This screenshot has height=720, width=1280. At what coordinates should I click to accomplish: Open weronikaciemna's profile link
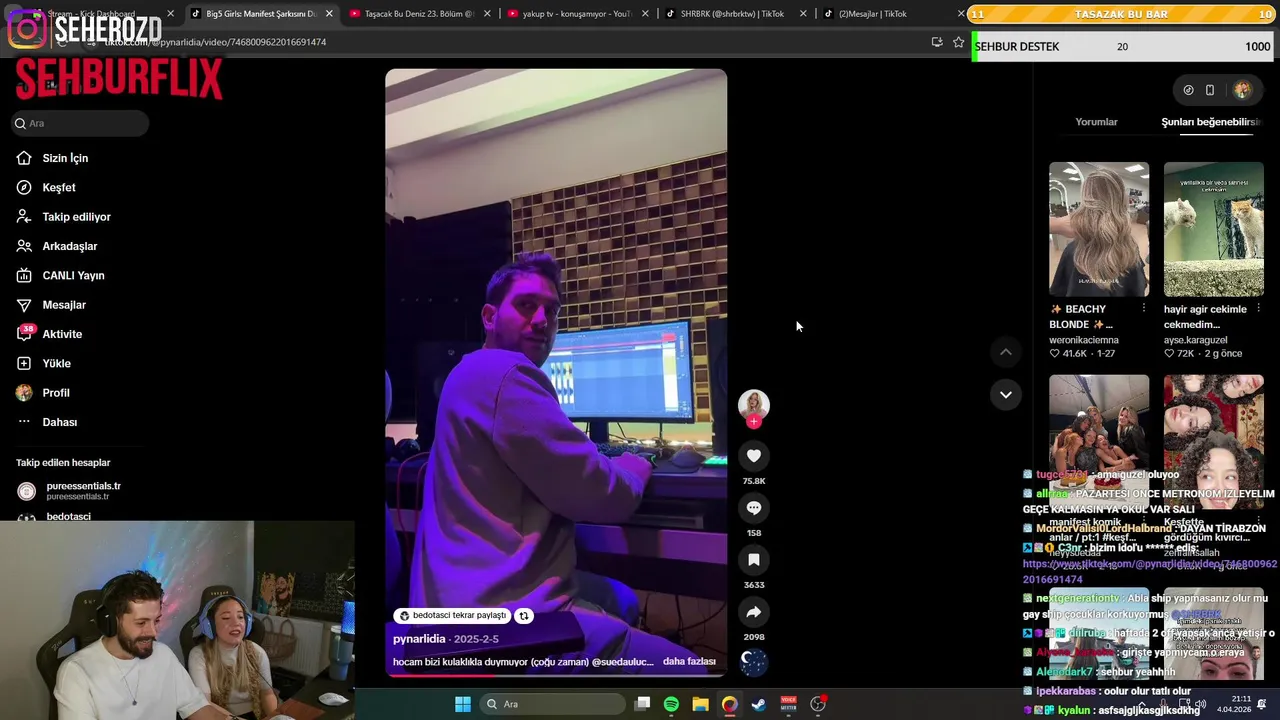pyautogui.click(x=1084, y=340)
